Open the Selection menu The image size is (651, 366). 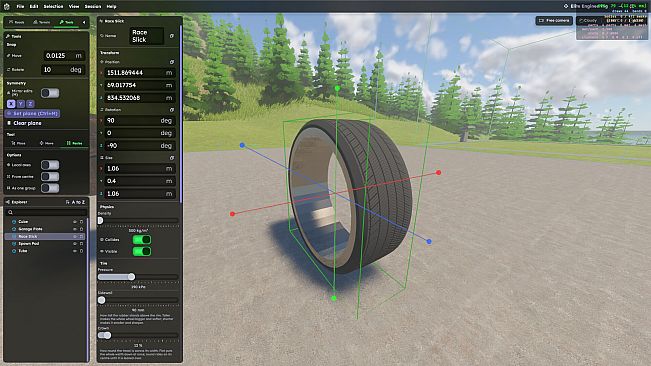pyautogui.click(x=54, y=7)
